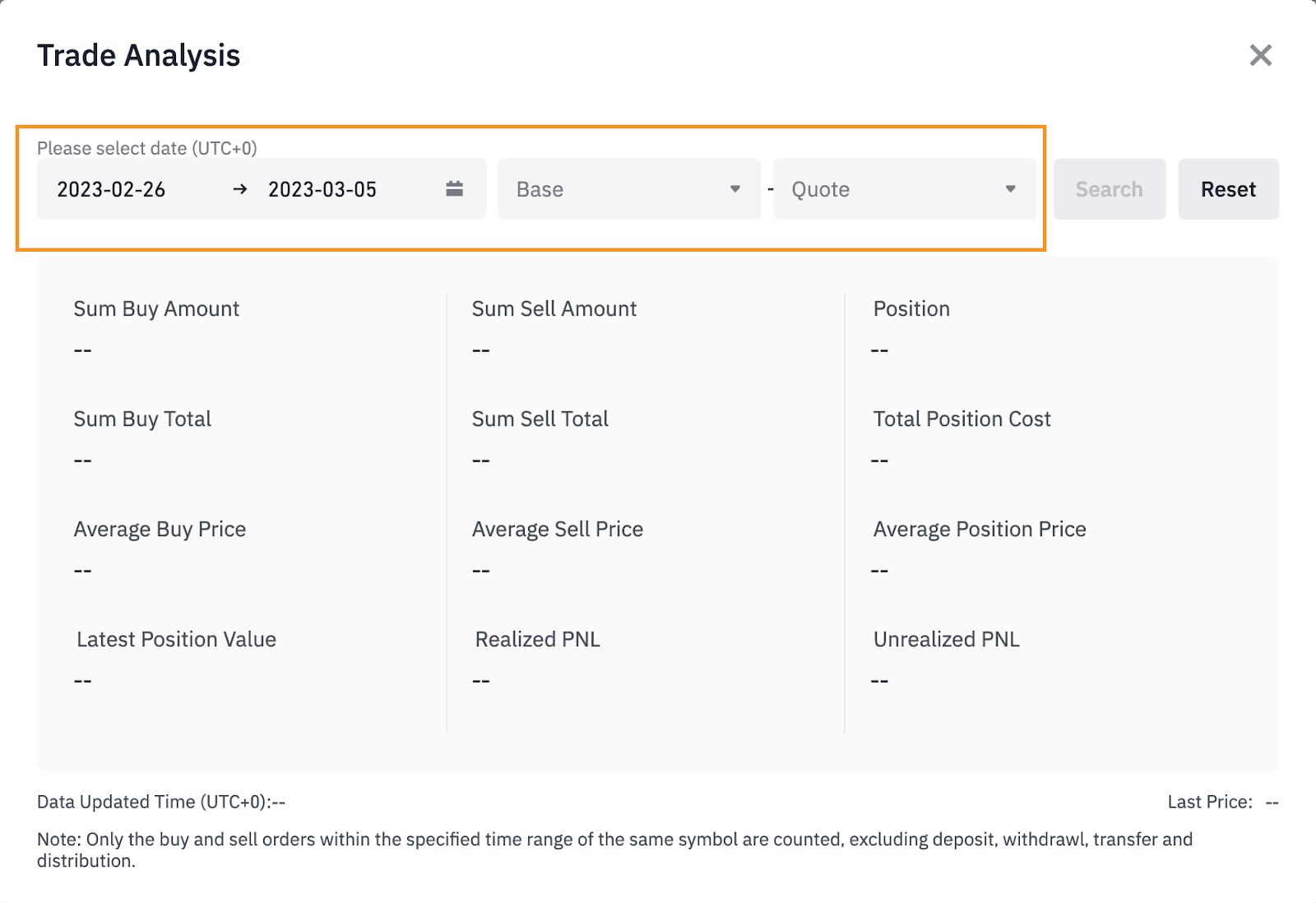1316x903 pixels.
Task: Click the Latest Position Value label
Action: pos(176,639)
